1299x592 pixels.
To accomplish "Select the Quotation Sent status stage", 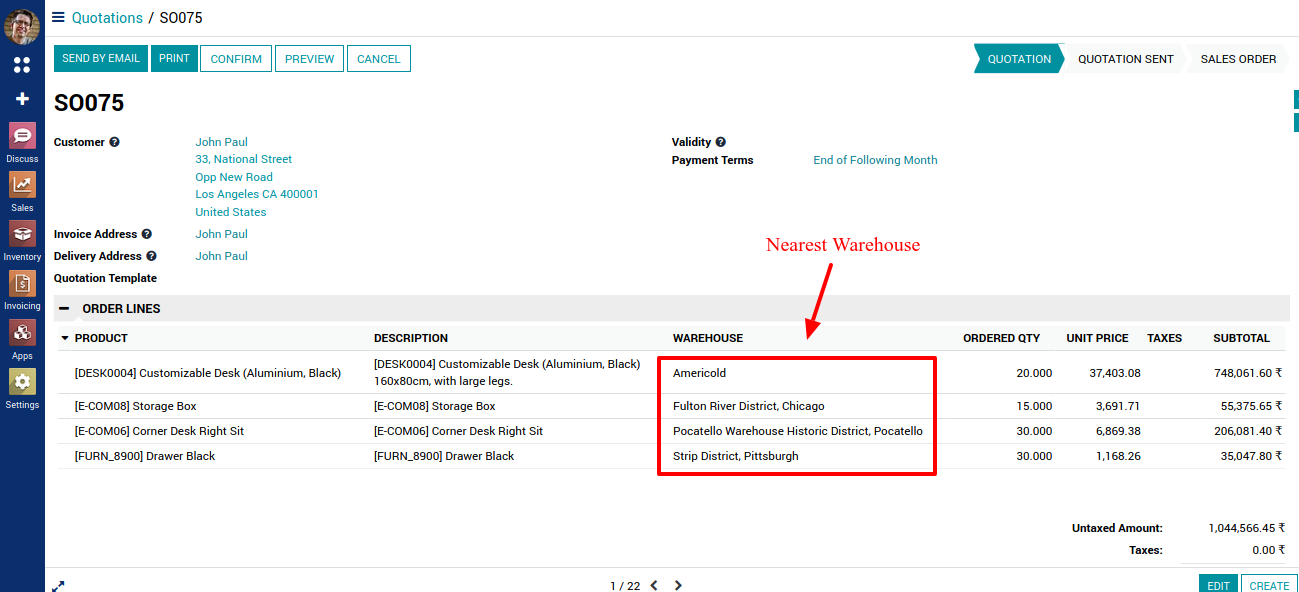I will coord(1125,59).
